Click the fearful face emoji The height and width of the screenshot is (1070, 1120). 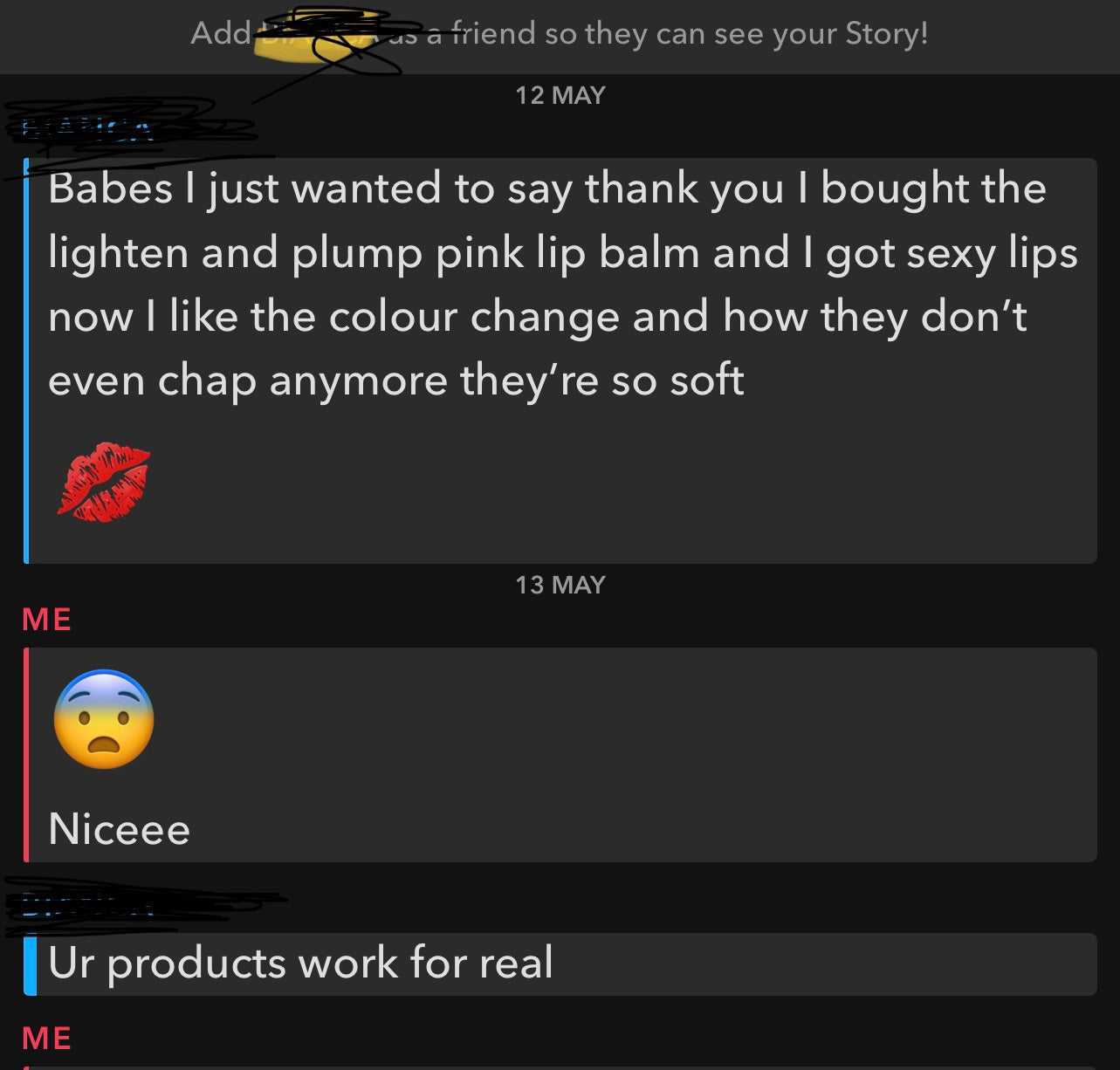[104, 719]
